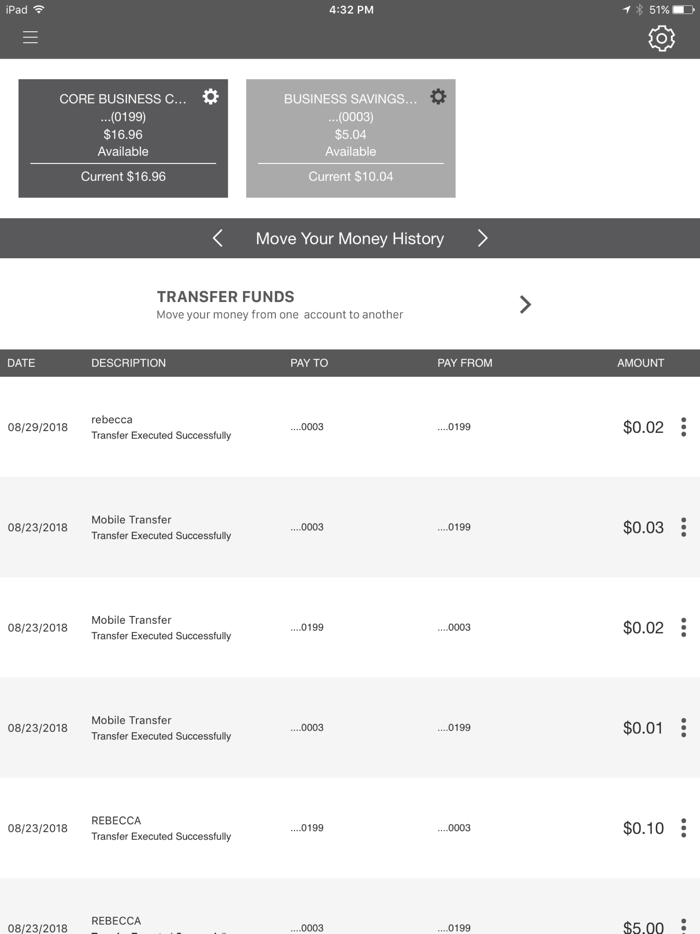Open options menu for the rebecca transfer

click(x=683, y=427)
